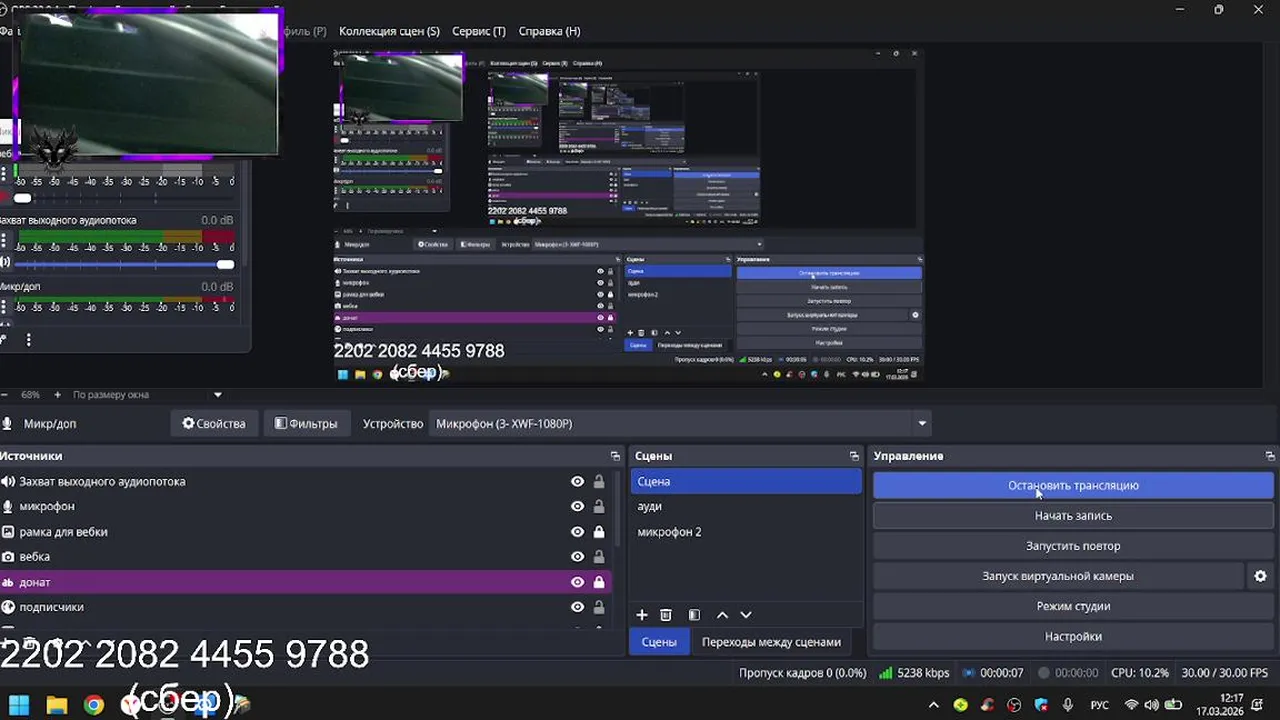
Task: Click microphone icon in system tray
Action: [x=1068, y=705]
